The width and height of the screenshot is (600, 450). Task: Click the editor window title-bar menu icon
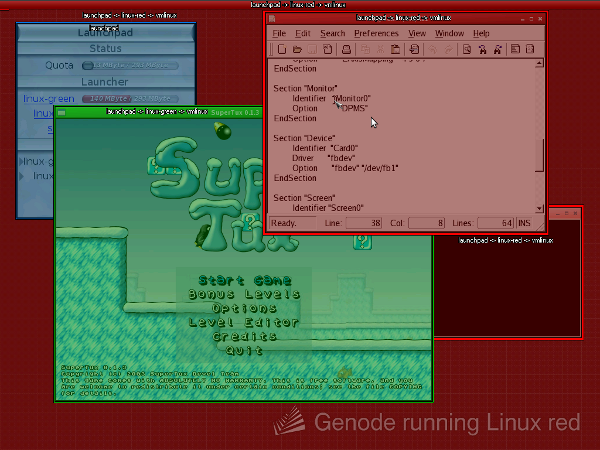(x=272, y=18)
